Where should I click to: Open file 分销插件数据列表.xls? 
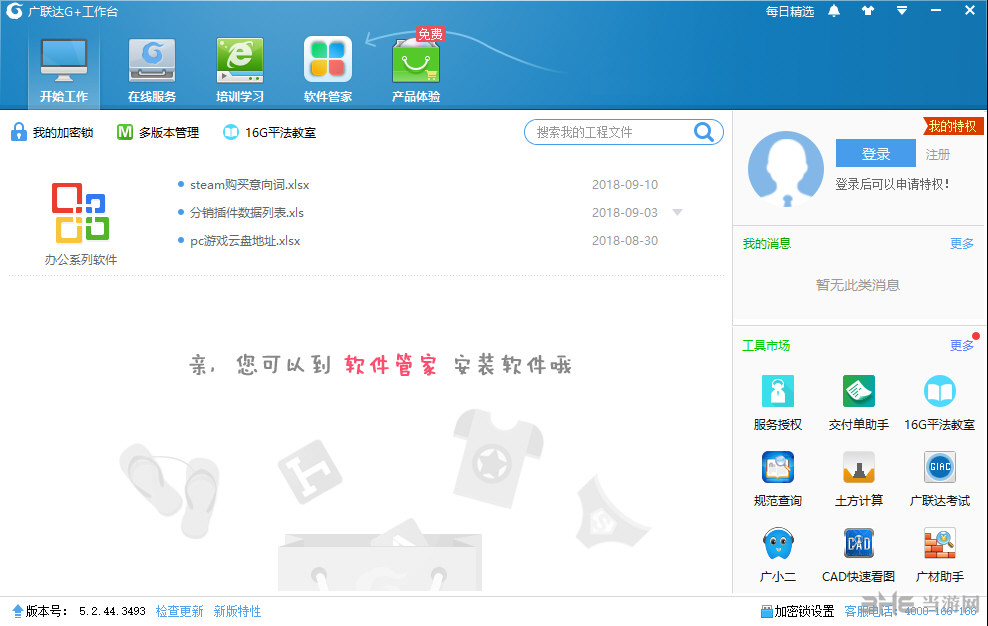(247, 212)
